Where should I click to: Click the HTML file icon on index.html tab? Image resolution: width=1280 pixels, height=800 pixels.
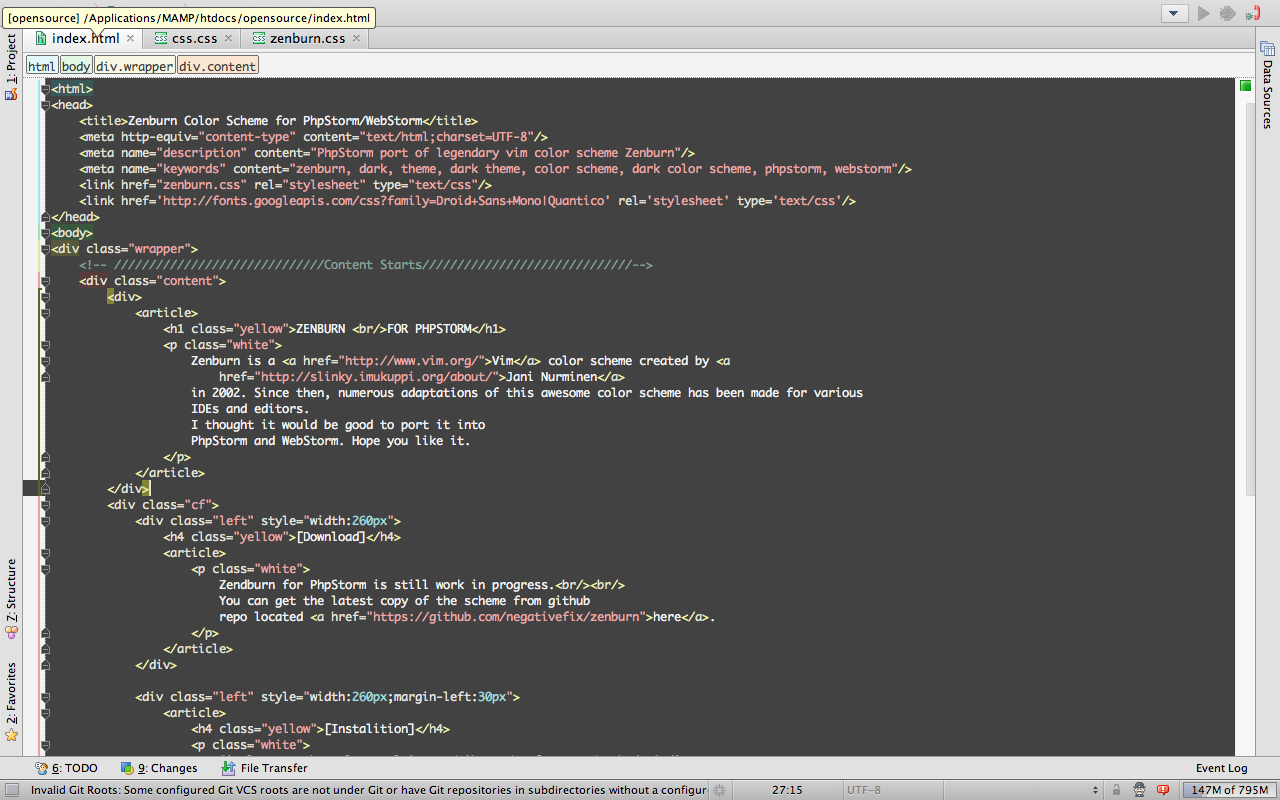(x=41, y=38)
